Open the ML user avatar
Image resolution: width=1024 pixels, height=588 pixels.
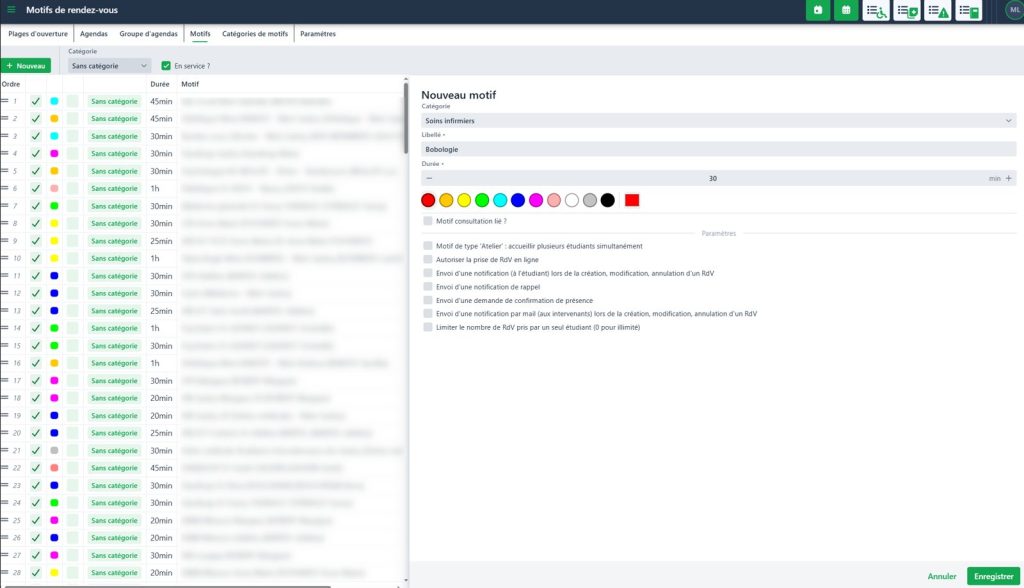pos(1015,10)
